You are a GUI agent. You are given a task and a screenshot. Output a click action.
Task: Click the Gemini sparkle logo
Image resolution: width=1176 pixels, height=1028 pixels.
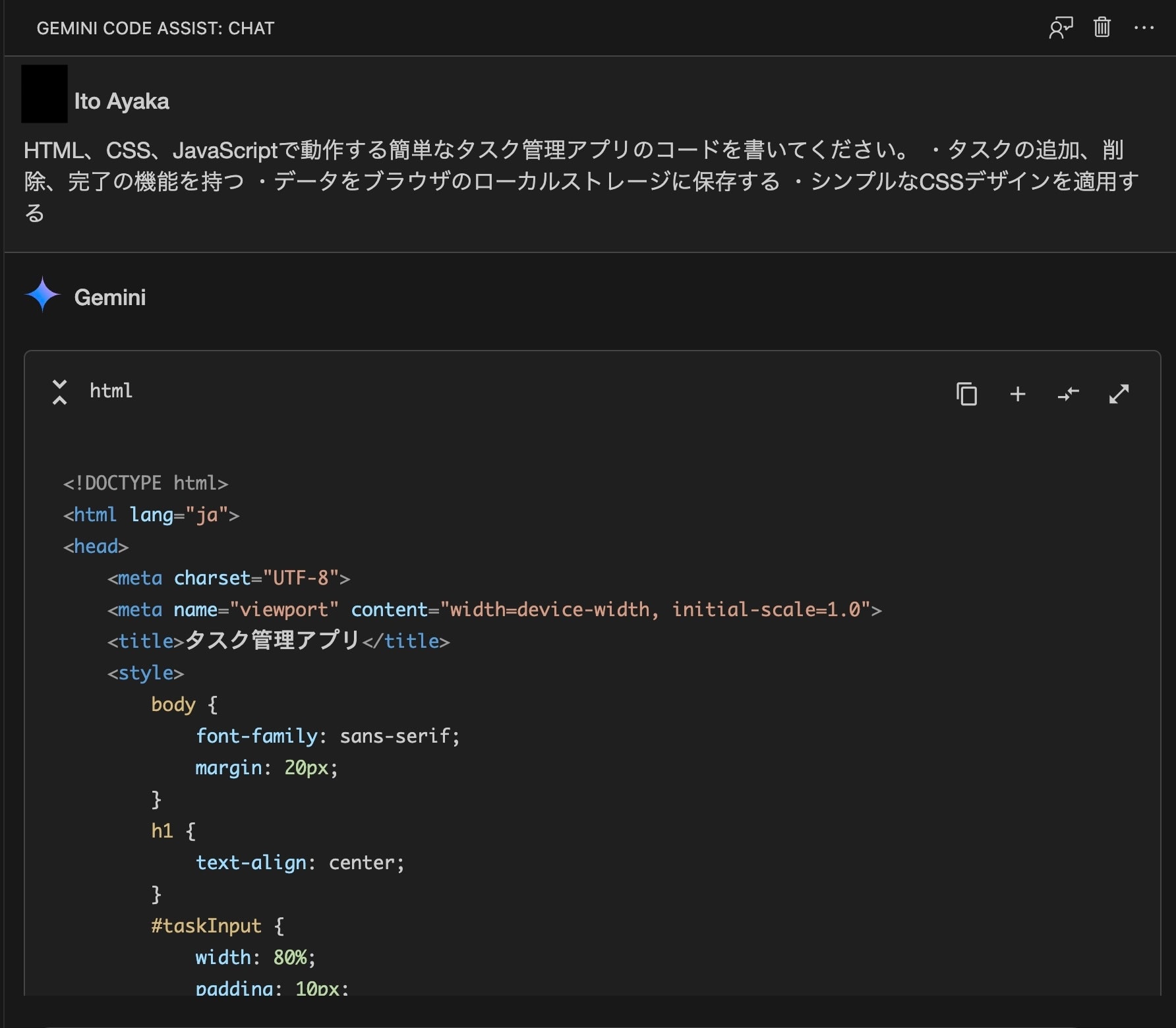(43, 295)
